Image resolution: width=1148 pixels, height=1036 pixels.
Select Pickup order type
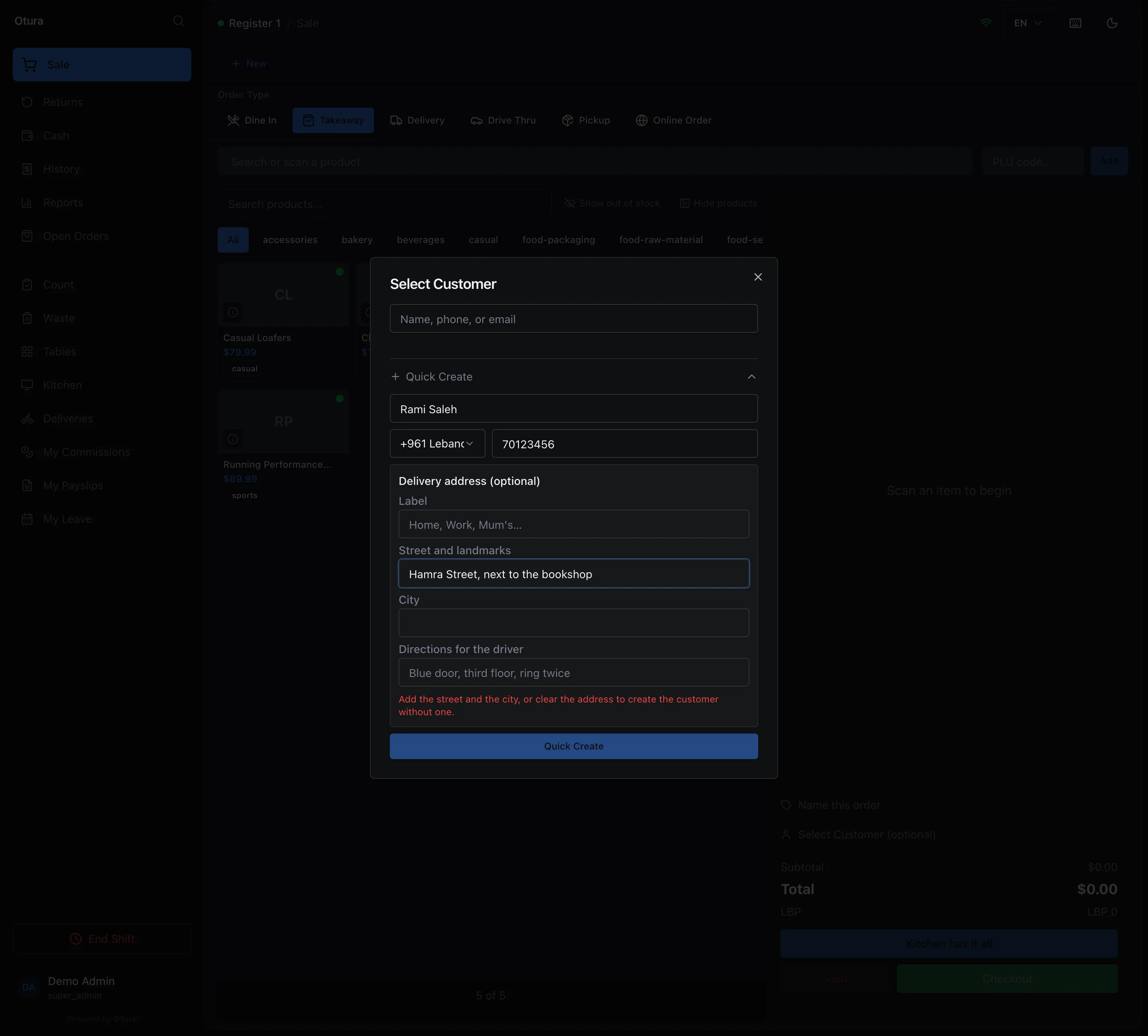(x=586, y=120)
